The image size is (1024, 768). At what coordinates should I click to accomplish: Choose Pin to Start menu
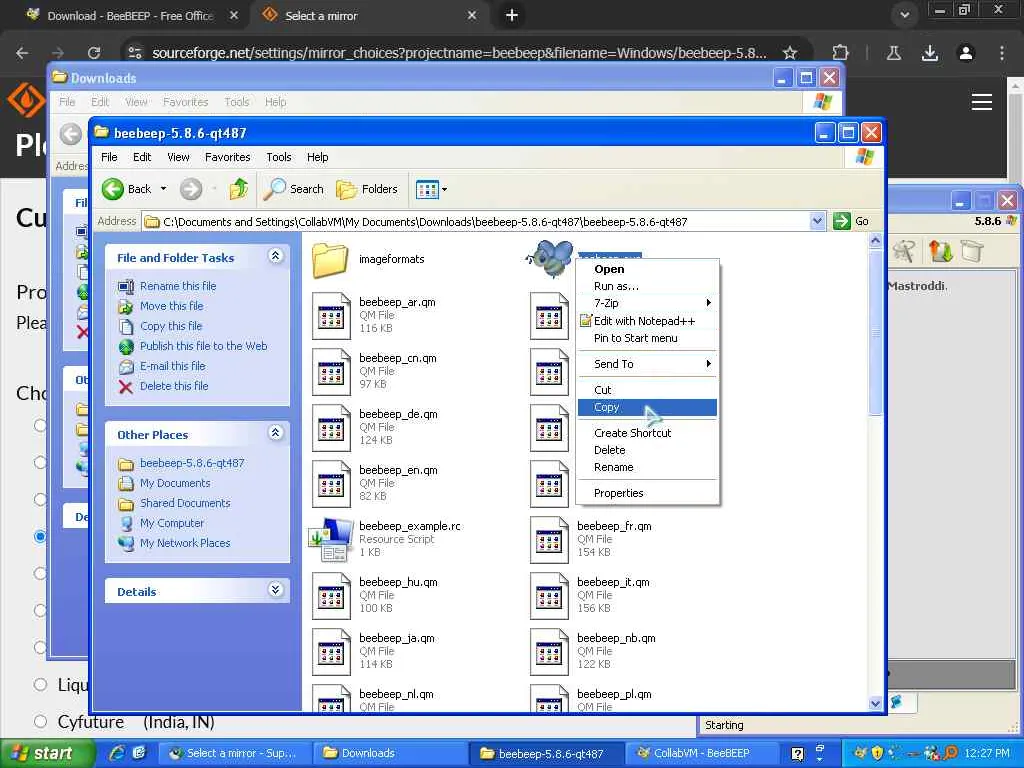pyautogui.click(x=647, y=338)
